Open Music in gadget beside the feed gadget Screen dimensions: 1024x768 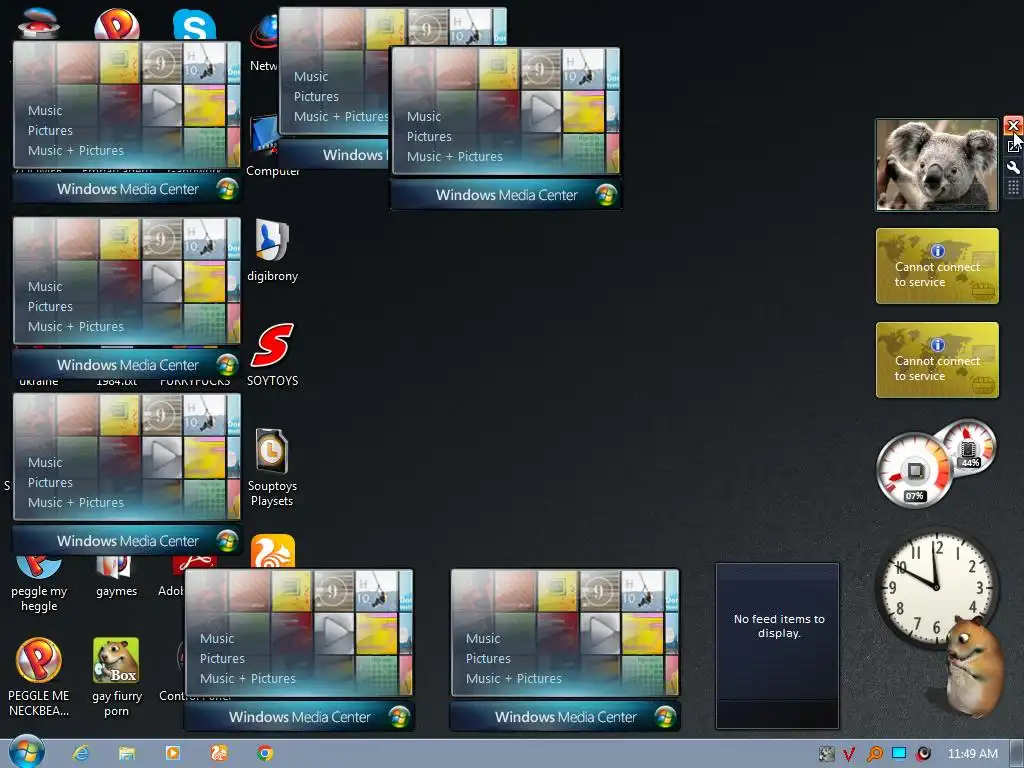pos(483,638)
